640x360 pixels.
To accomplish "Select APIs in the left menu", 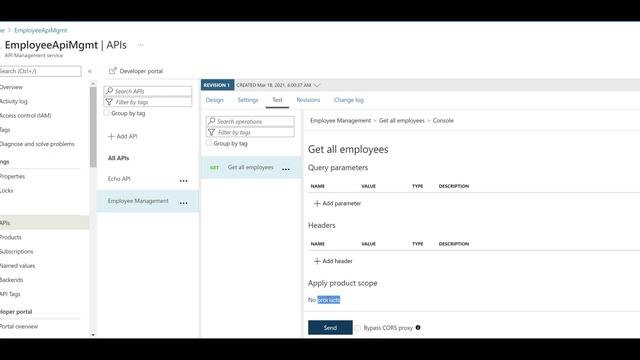I will click(44, 223).
